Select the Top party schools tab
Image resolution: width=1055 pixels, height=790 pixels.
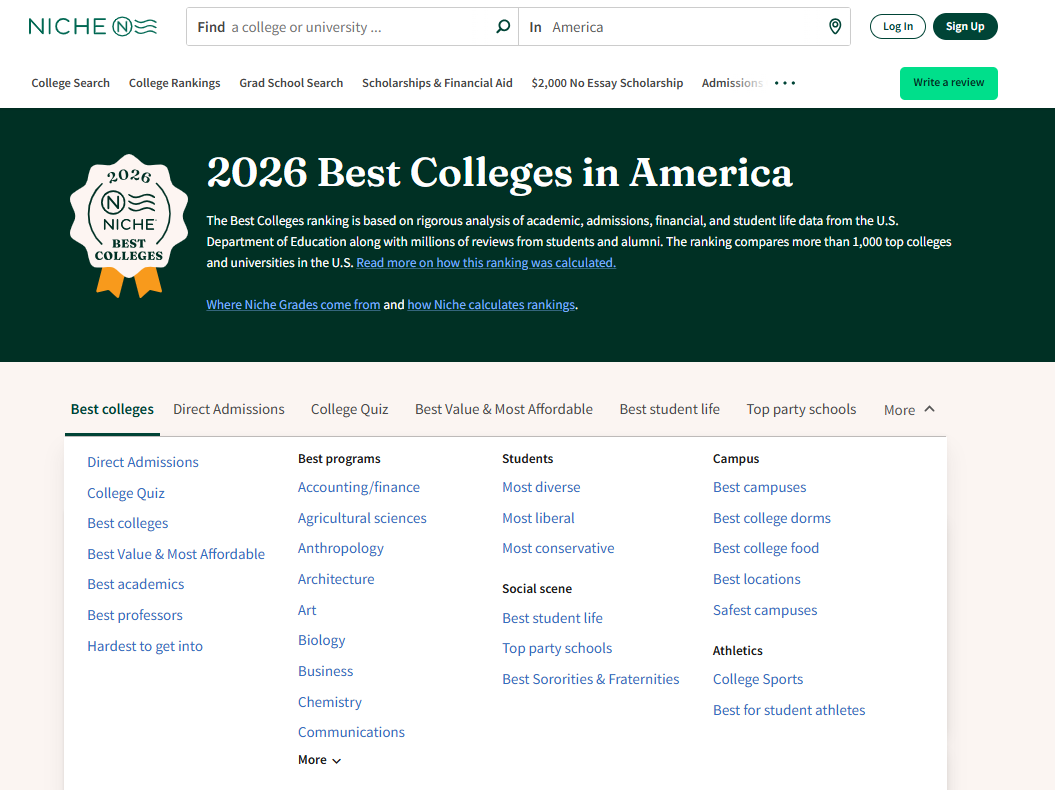pyautogui.click(x=801, y=409)
